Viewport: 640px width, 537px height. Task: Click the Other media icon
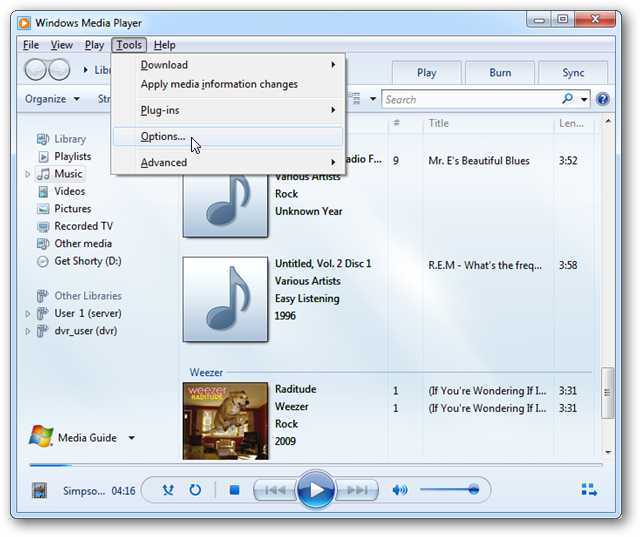click(43, 244)
